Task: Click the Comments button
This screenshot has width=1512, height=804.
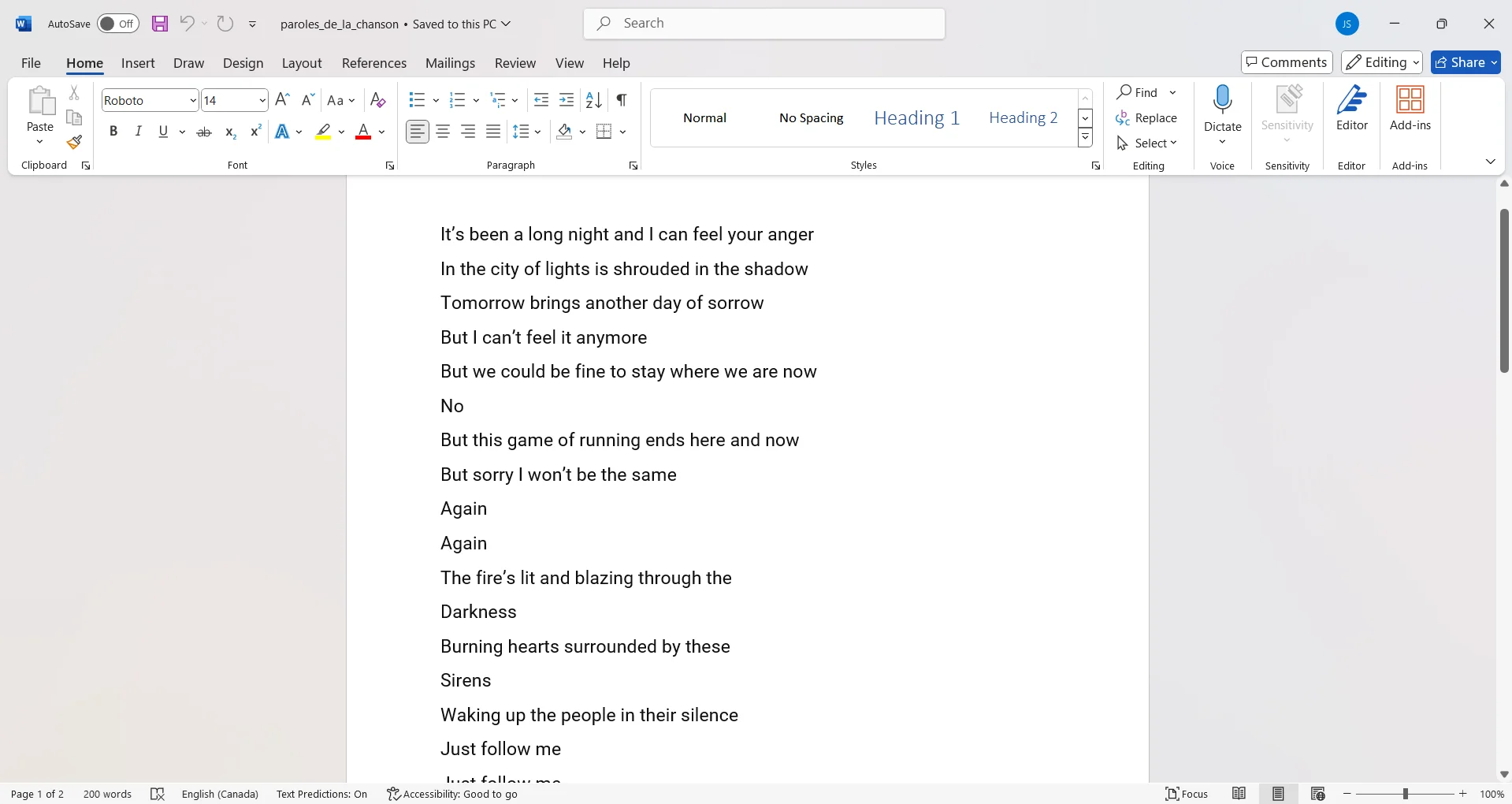Action: pyautogui.click(x=1287, y=62)
